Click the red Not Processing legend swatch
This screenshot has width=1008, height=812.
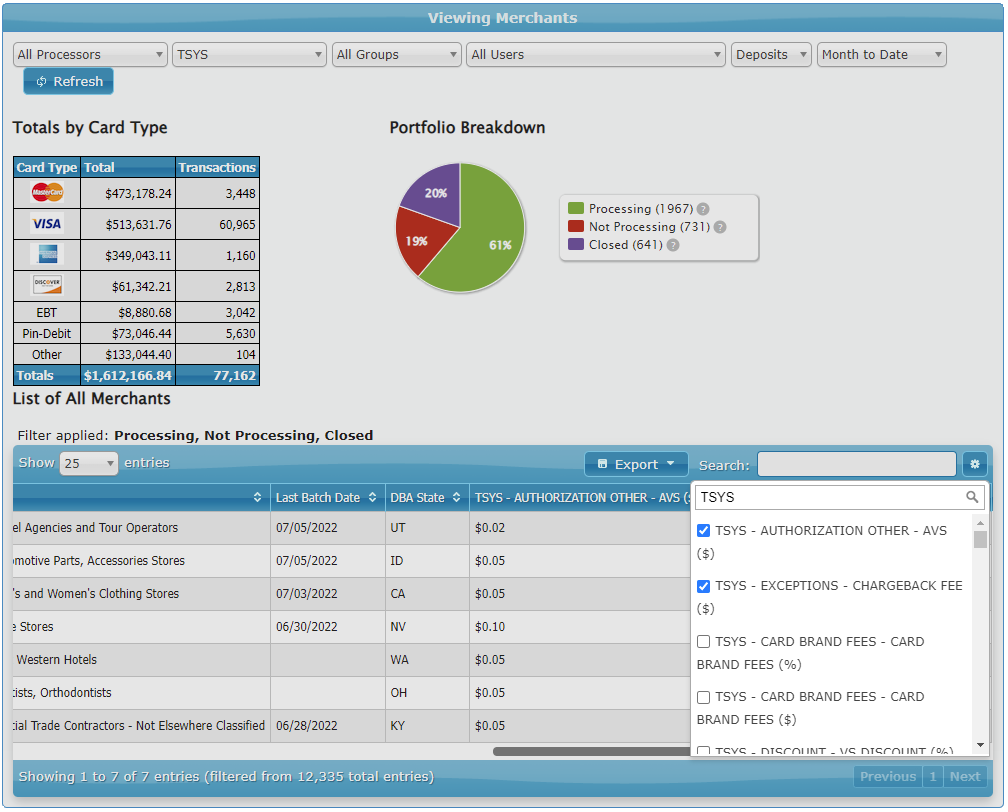[x=576, y=226]
